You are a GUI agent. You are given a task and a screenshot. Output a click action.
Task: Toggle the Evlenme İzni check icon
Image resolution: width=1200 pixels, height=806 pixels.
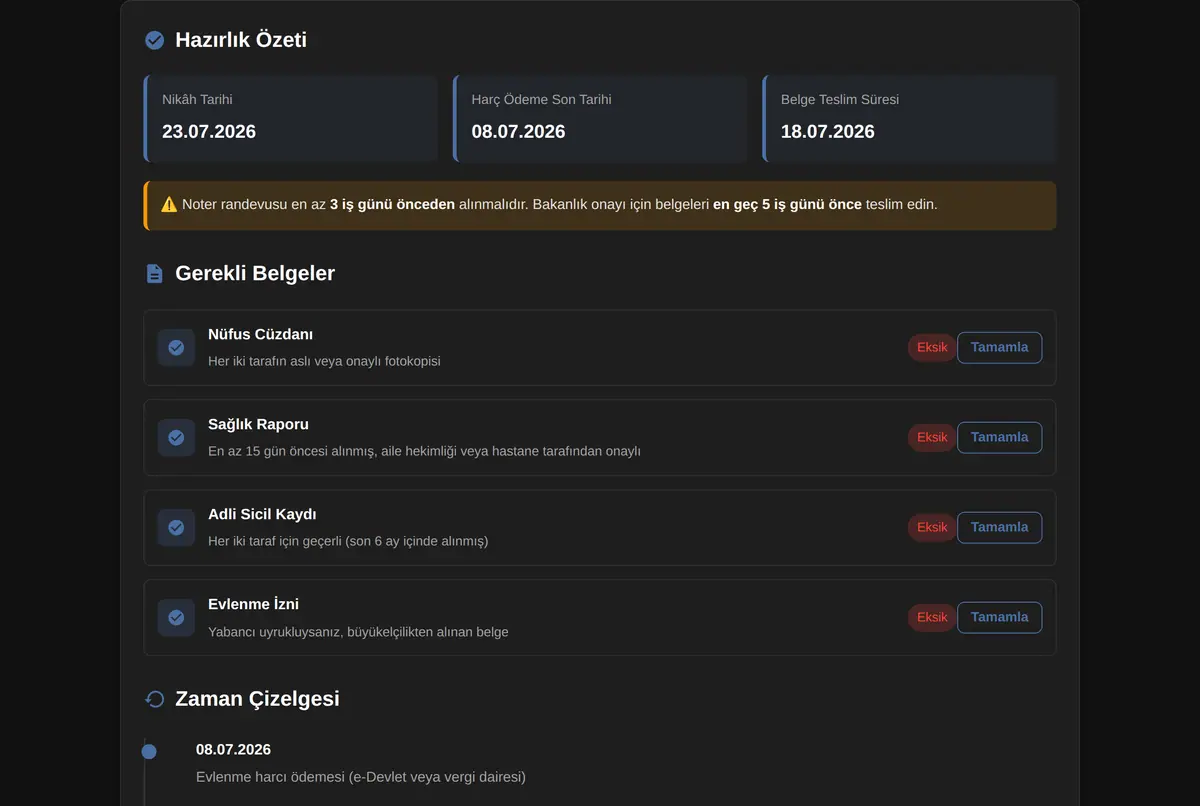tap(176, 617)
